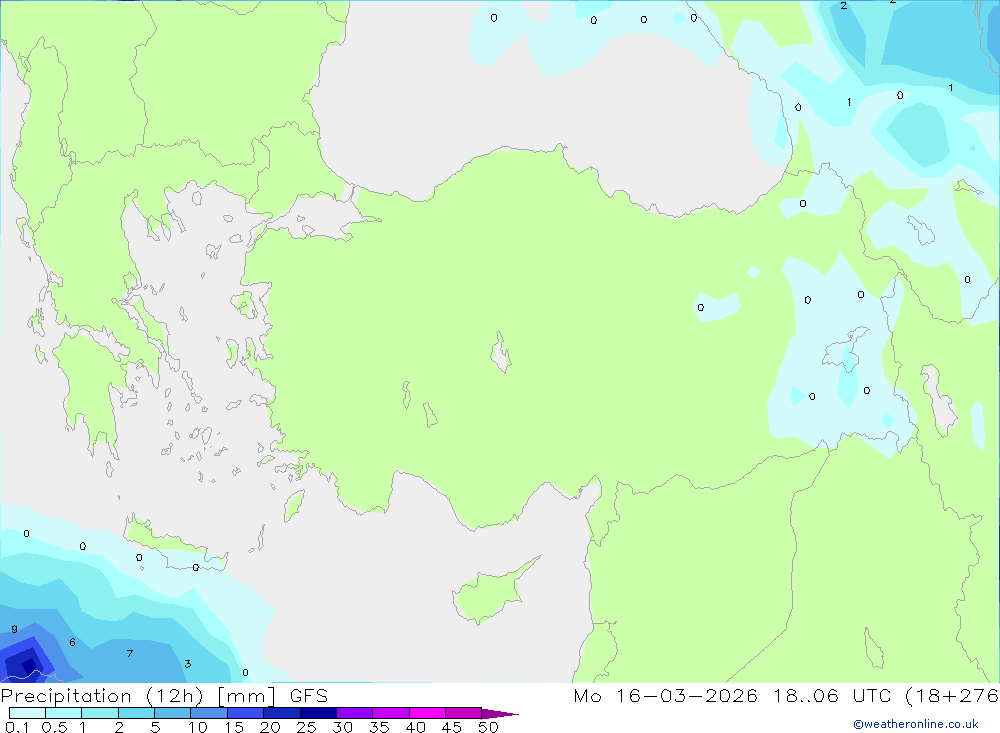Click the "16-03-2026" forecast date
1000x733 pixels.
[687, 696]
